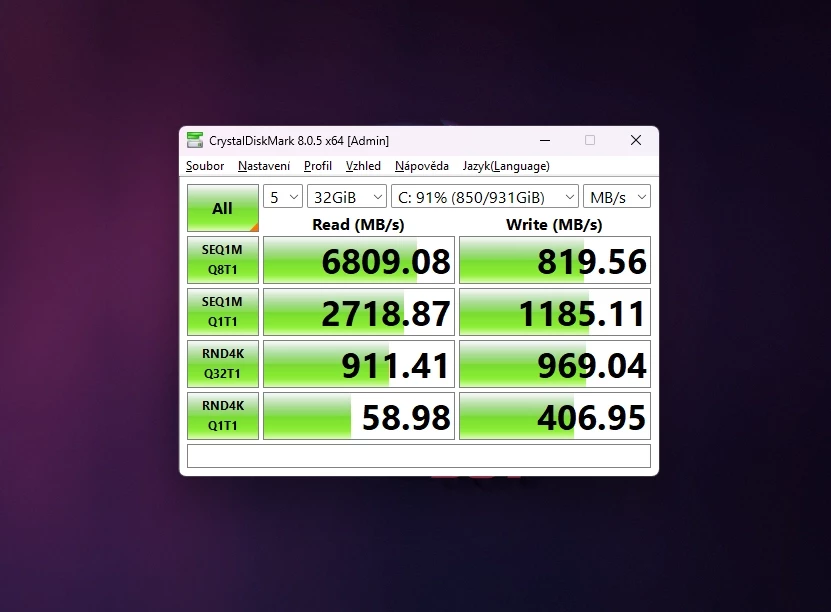Run the RND4K Q1T1 test

(223, 415)
